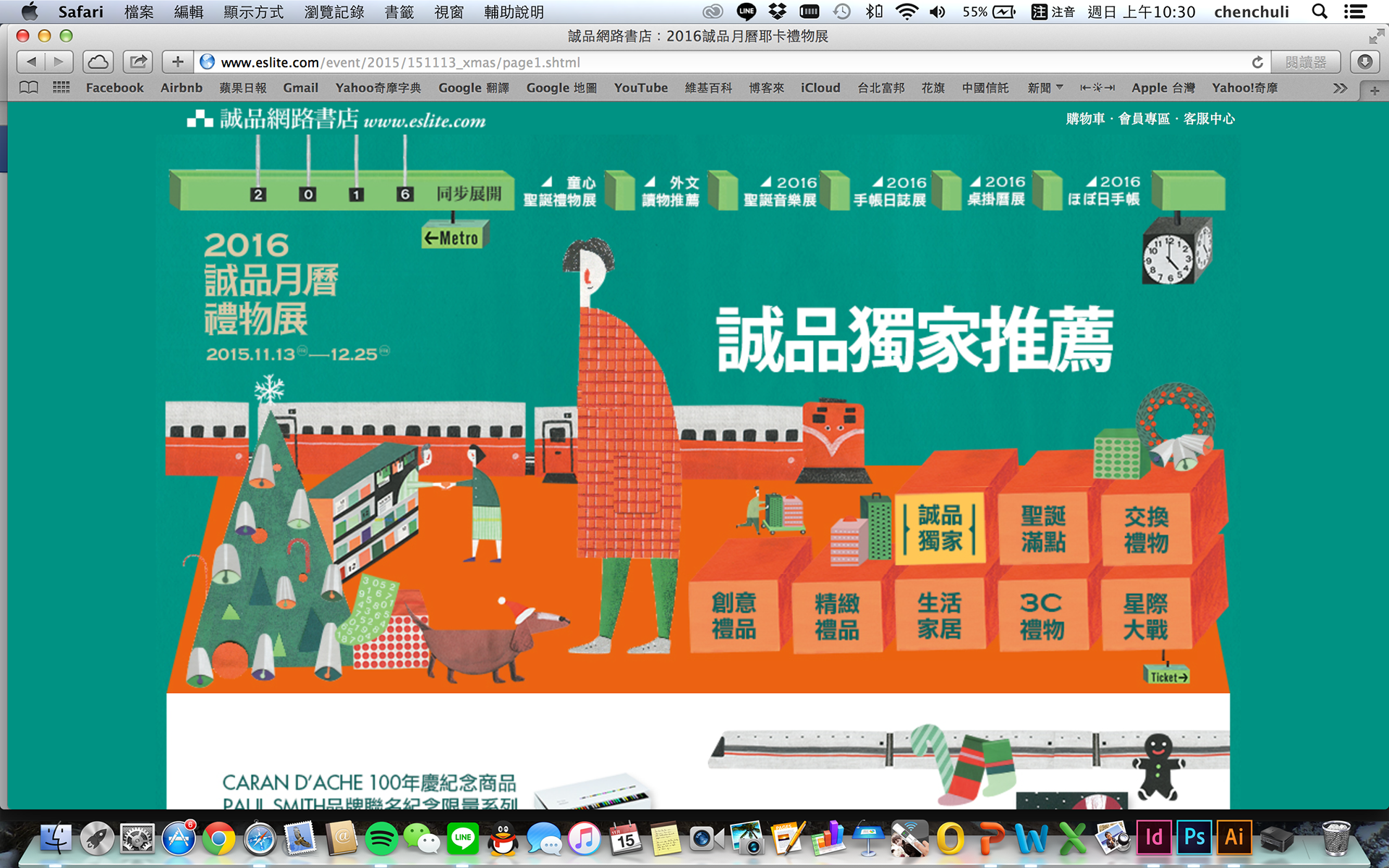The width and height of the screenshot is (1389, 868).
Task: Click the Share button in Safari toolbar
Action: (x=137, y=62)
